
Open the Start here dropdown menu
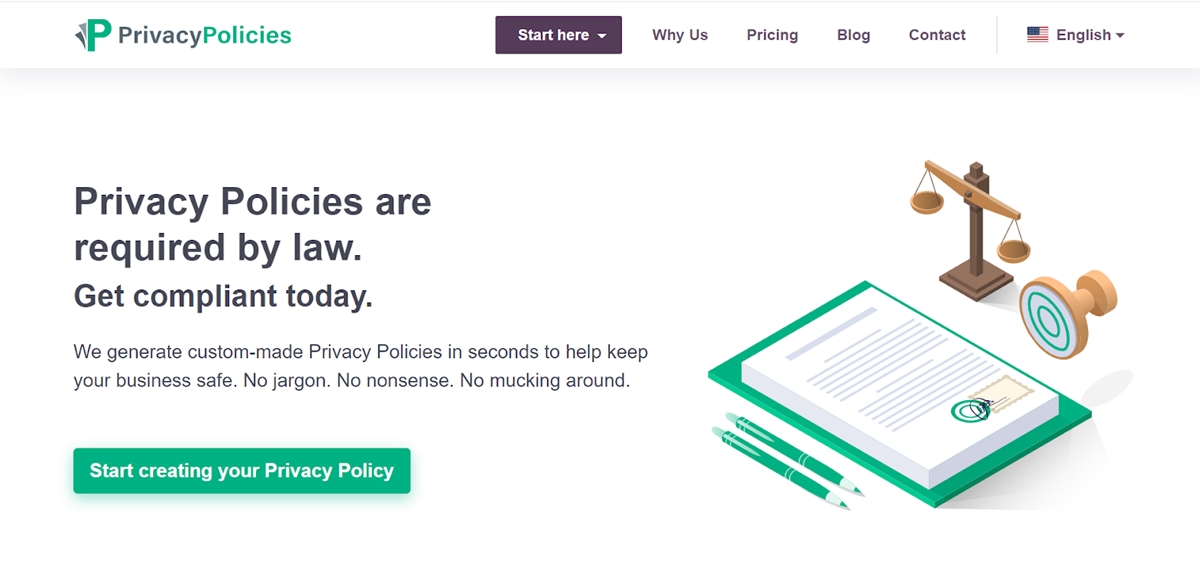tap(558, 35)
